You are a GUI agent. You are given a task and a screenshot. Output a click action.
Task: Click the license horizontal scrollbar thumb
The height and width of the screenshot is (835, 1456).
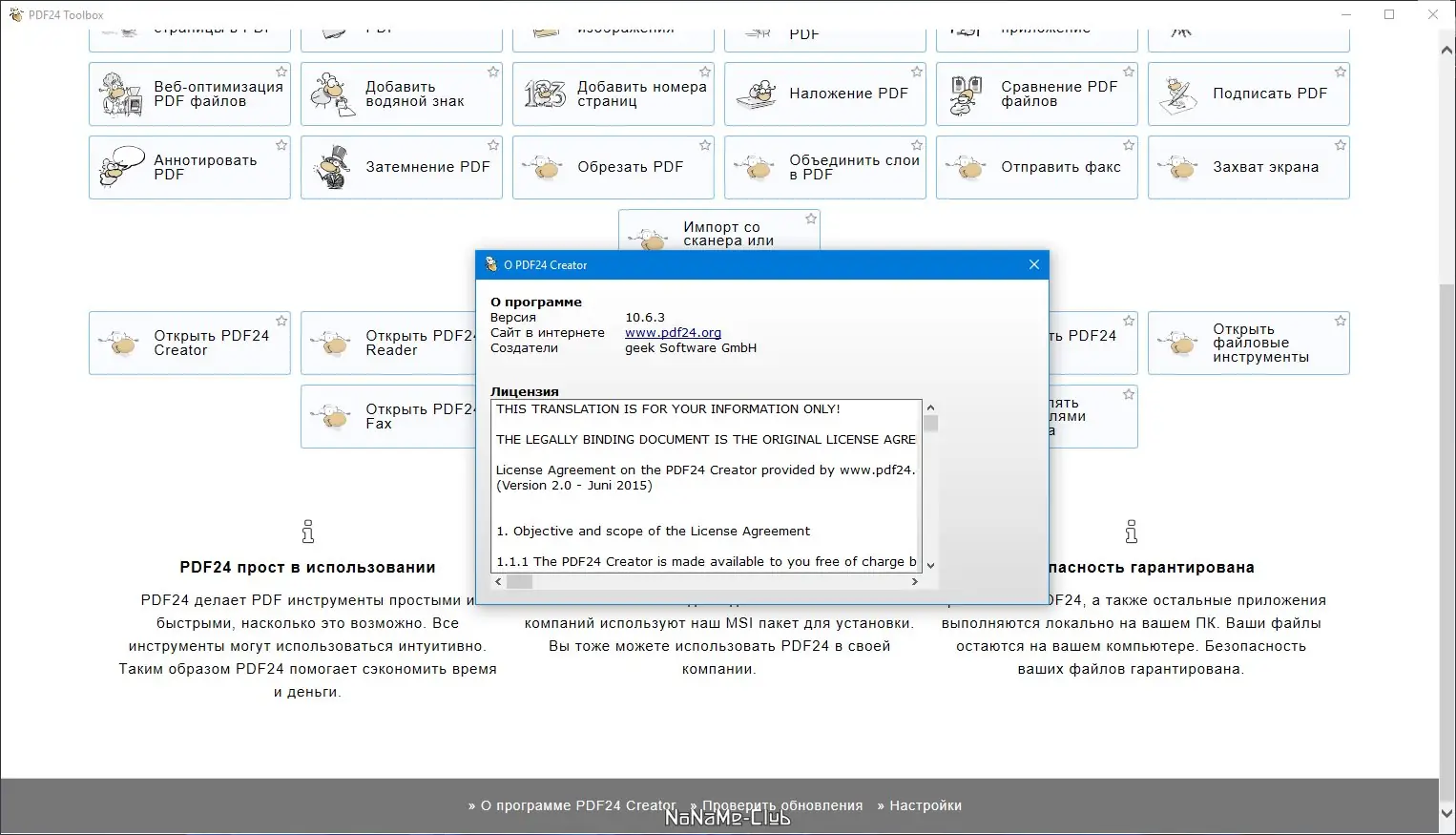pyautogui.click(x=519, y=581)
